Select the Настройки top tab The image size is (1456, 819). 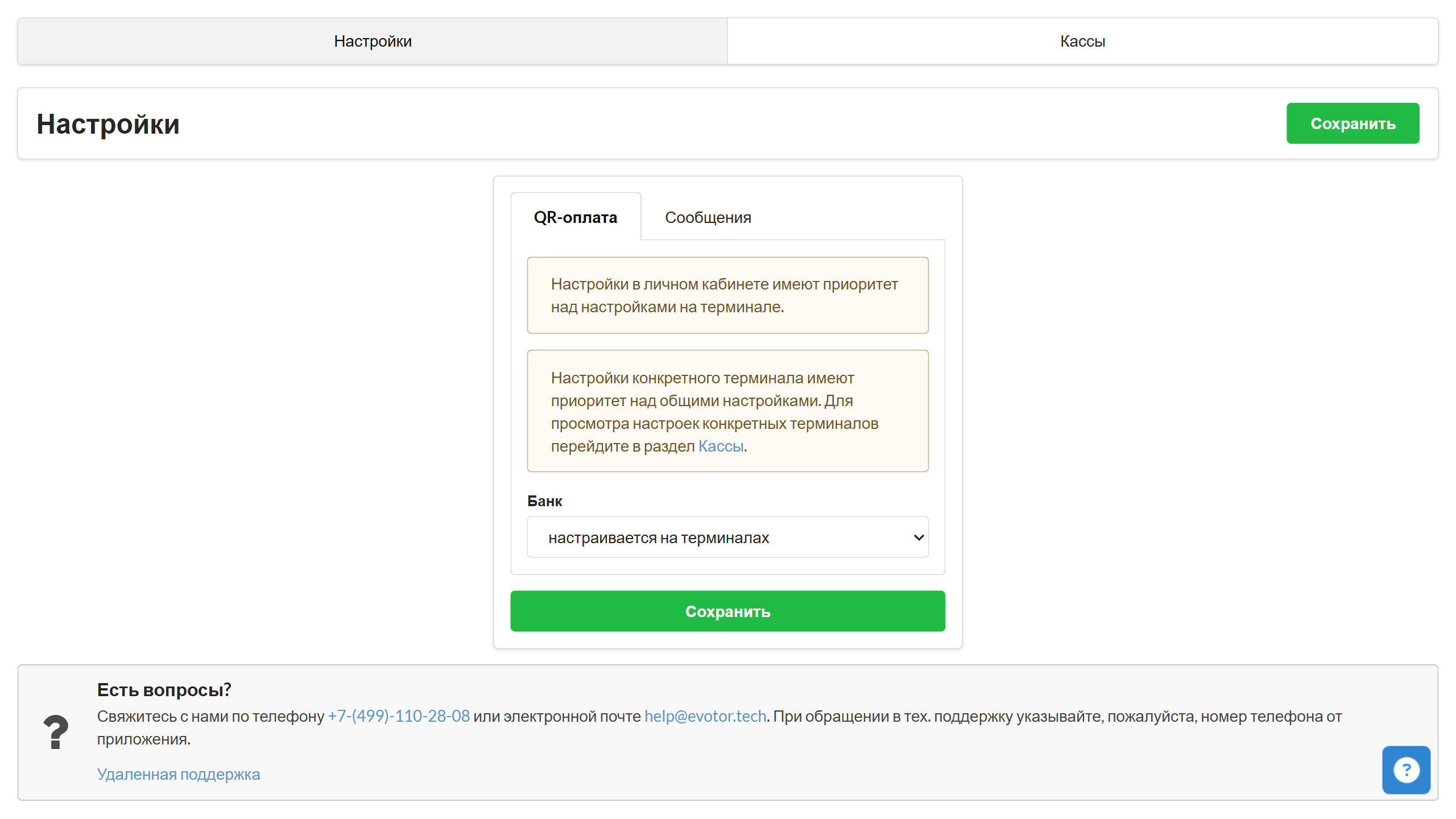tap(373, 41)
